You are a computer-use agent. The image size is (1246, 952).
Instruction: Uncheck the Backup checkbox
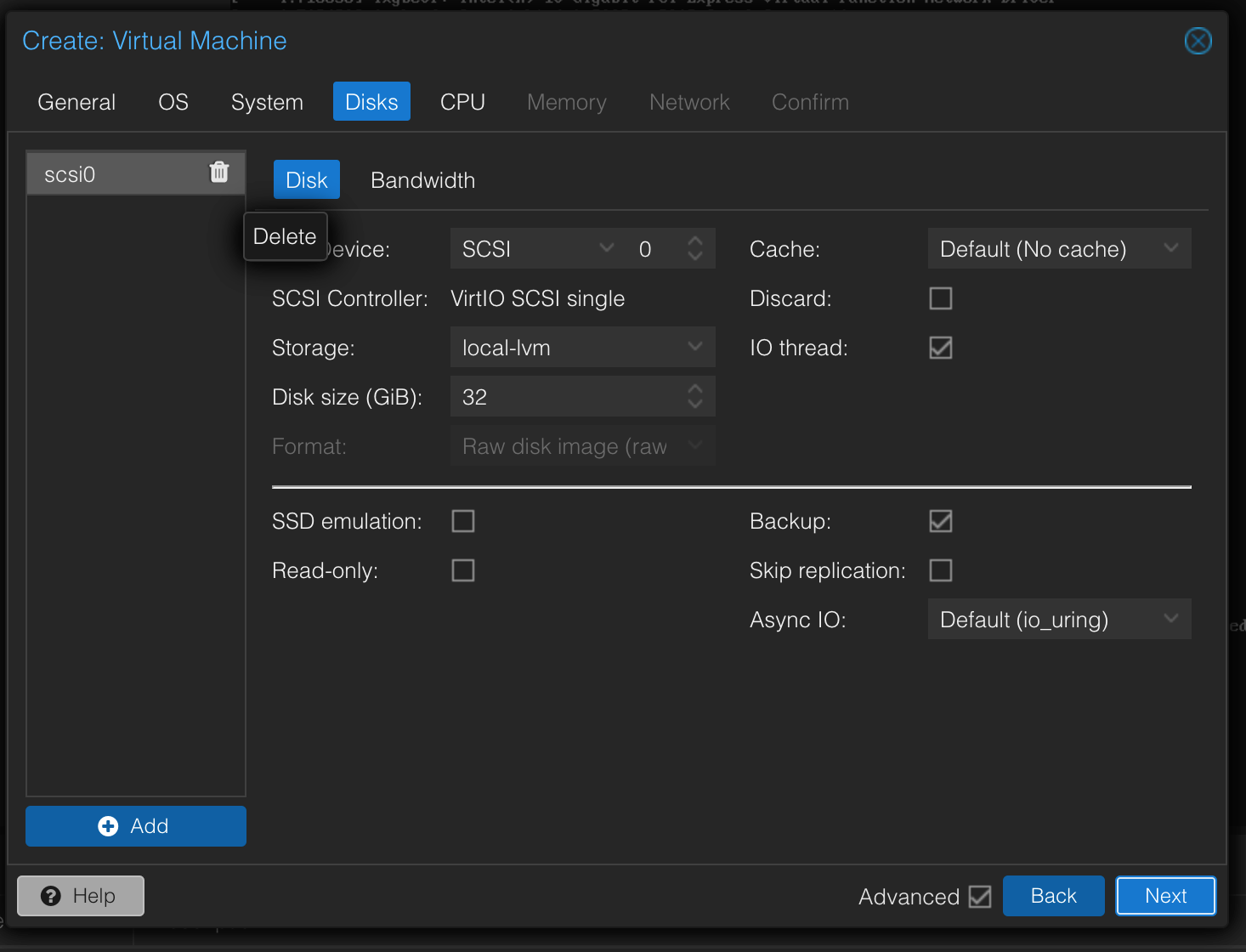[941, 521]
